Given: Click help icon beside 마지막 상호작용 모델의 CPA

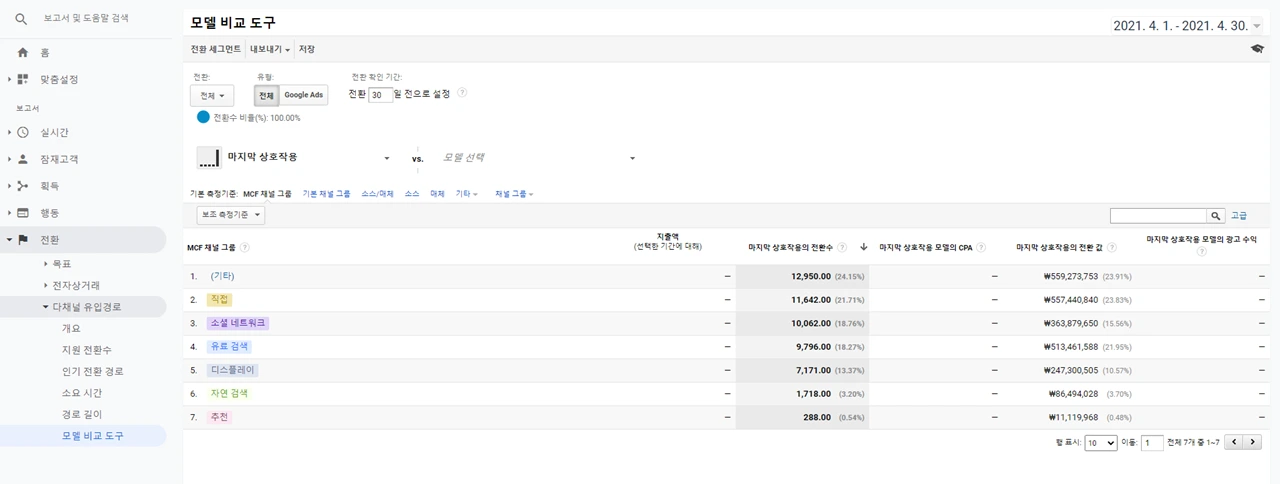Looking at the screenshot, I should point(981,247).
